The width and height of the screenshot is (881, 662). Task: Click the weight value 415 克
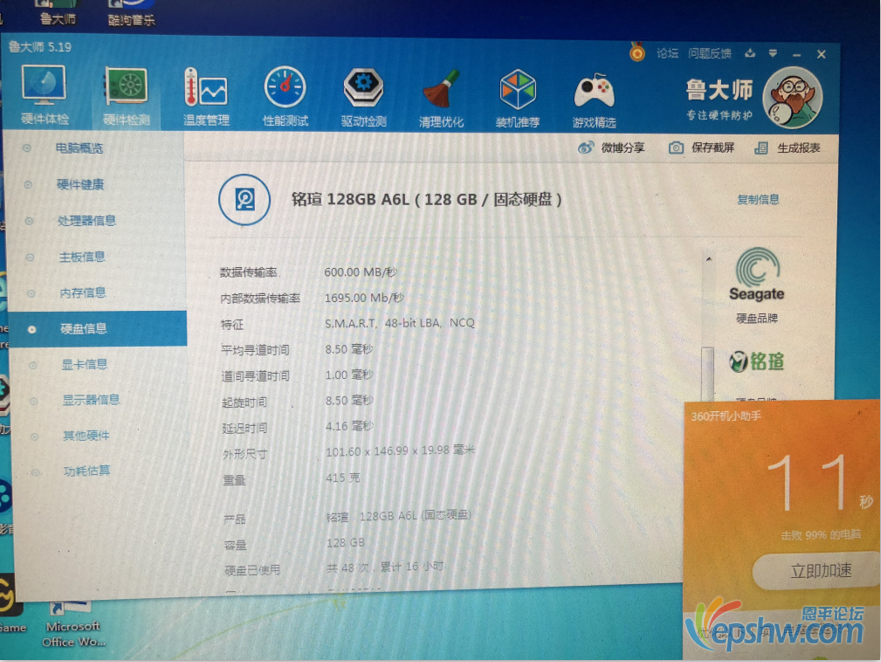pos(343,478)
